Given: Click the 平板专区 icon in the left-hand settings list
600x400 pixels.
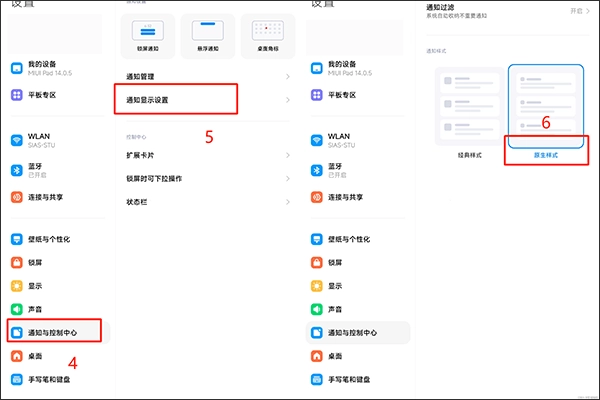Looking at the screenshot, I should [x=16, y=95].
